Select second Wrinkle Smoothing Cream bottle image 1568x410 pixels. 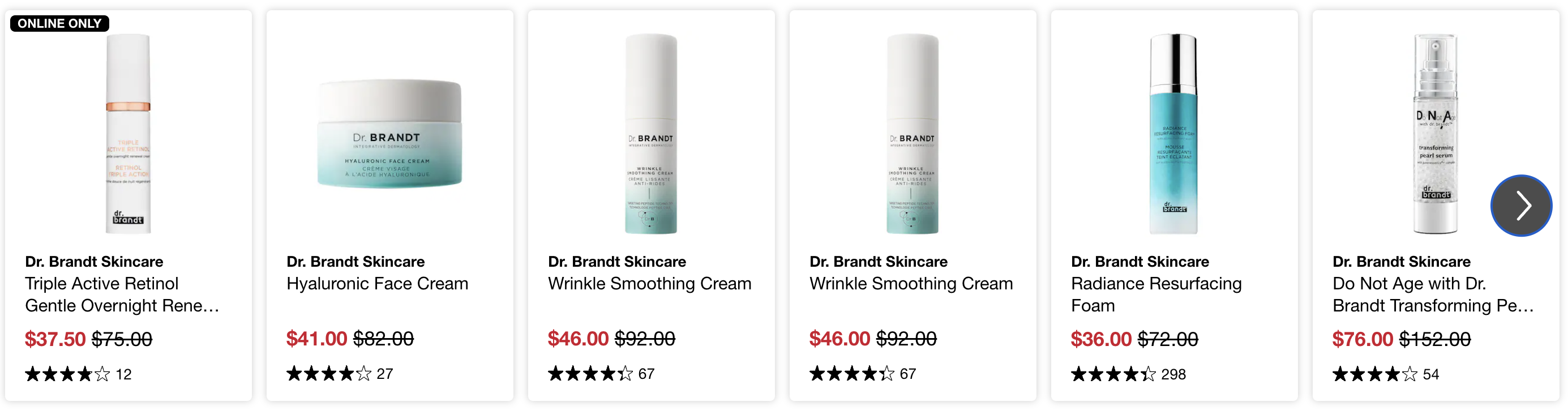click(912, 134)
